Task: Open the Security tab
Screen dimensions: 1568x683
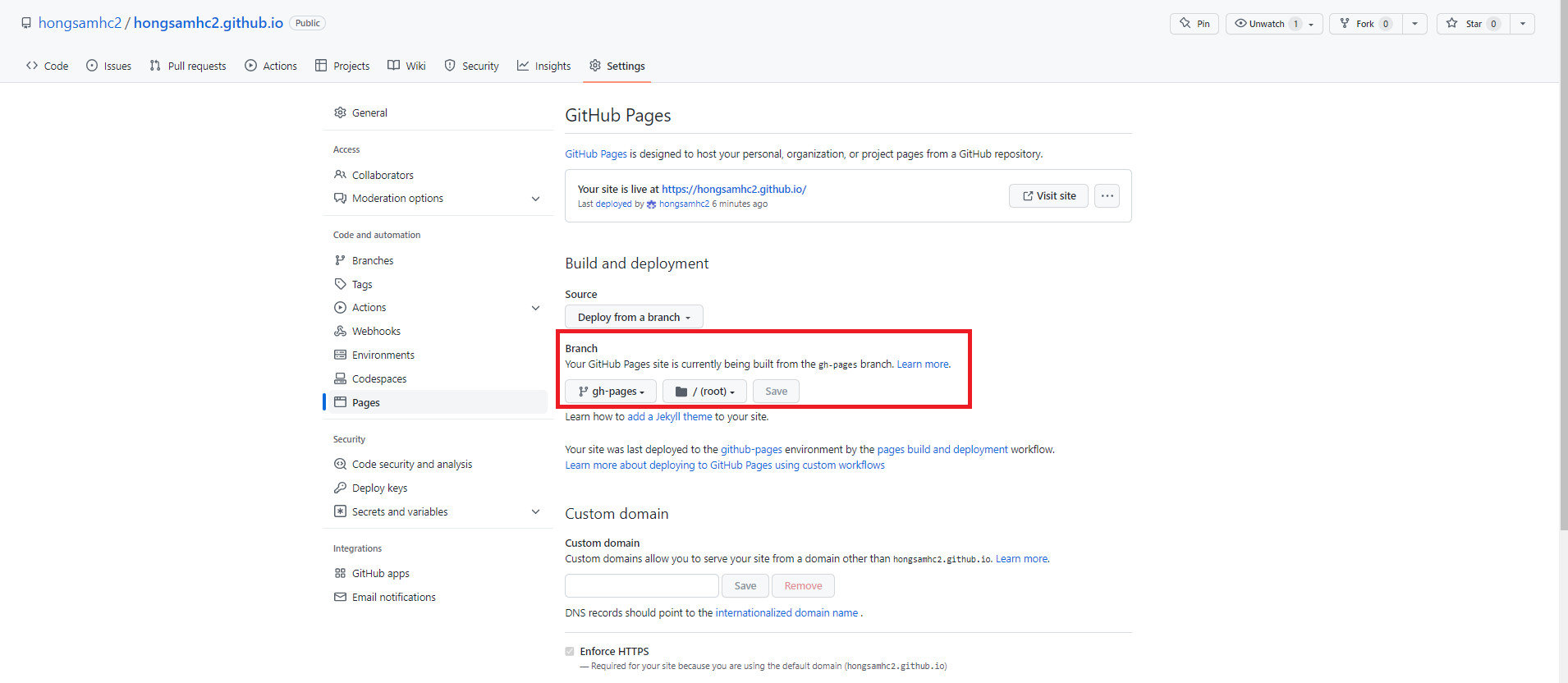Action: (472, 66)
